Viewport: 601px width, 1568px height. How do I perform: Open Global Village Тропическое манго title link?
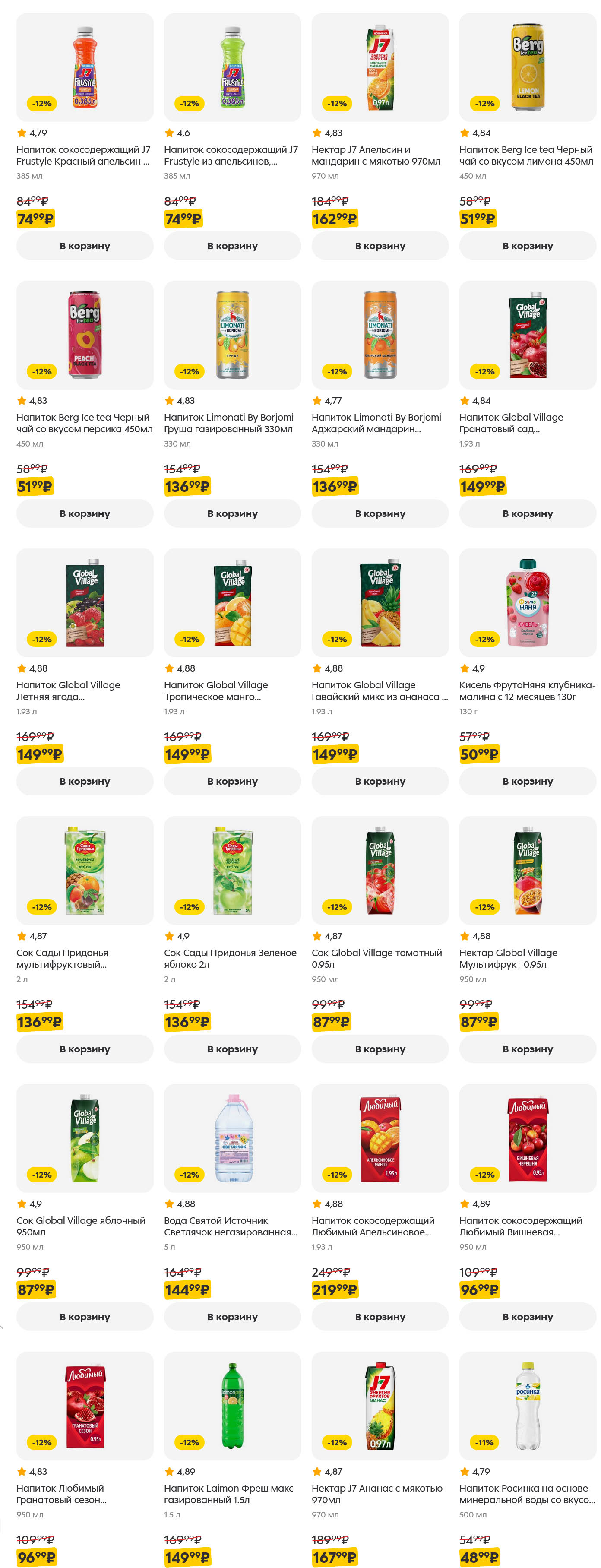[x=215, y=690]
